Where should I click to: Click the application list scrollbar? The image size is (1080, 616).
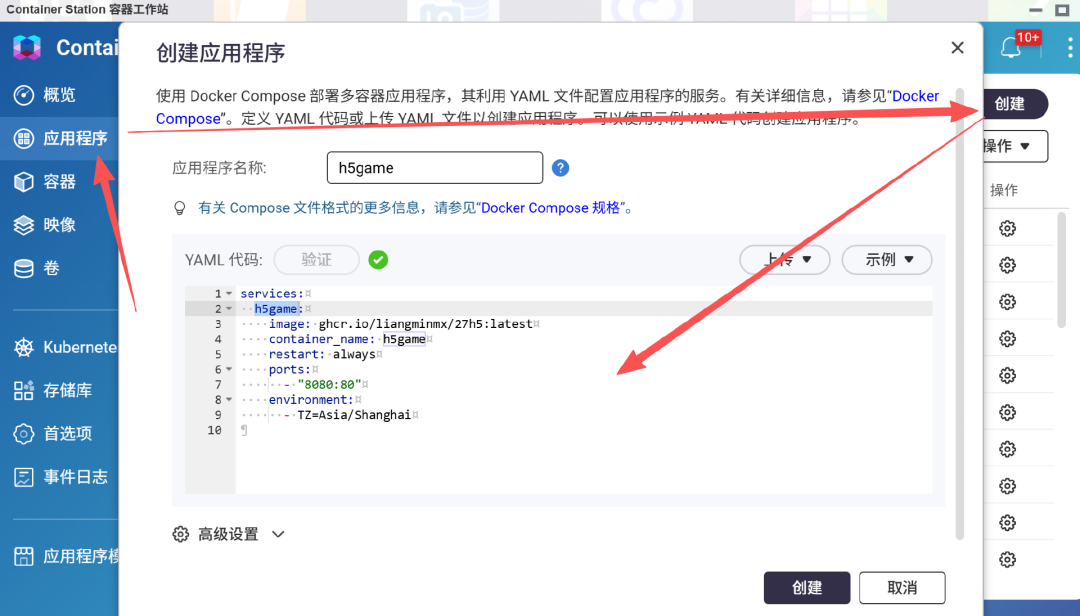pyautogui.click(x=1061, y=269)
